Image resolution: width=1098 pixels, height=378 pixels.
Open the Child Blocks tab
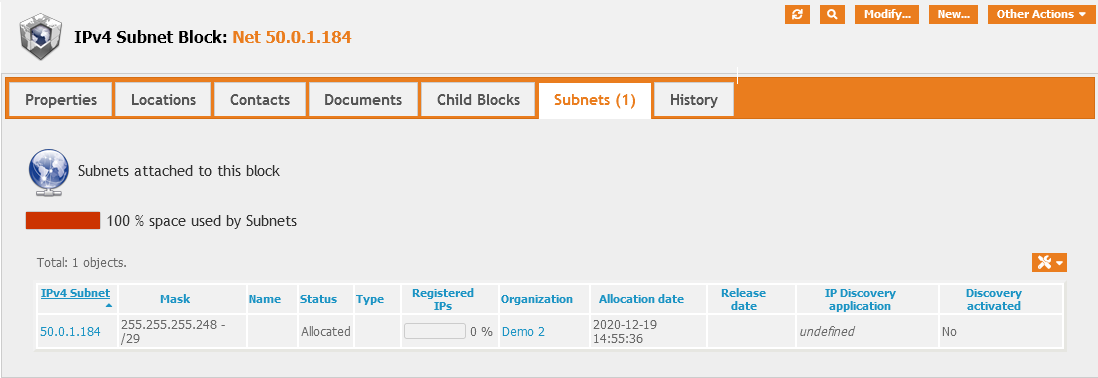[478, 99]
